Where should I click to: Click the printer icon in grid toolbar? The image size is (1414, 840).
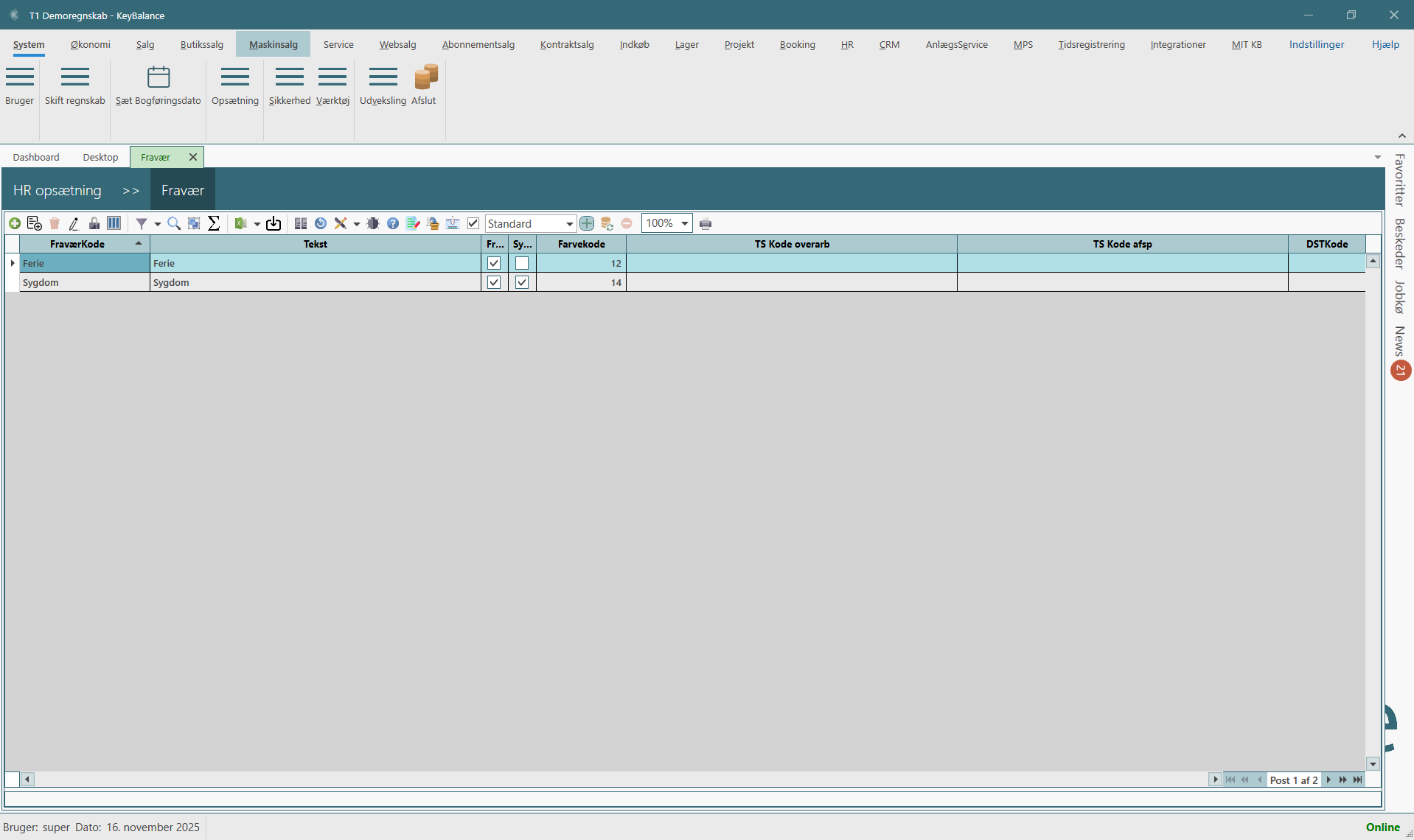click(x=706, y=224)
